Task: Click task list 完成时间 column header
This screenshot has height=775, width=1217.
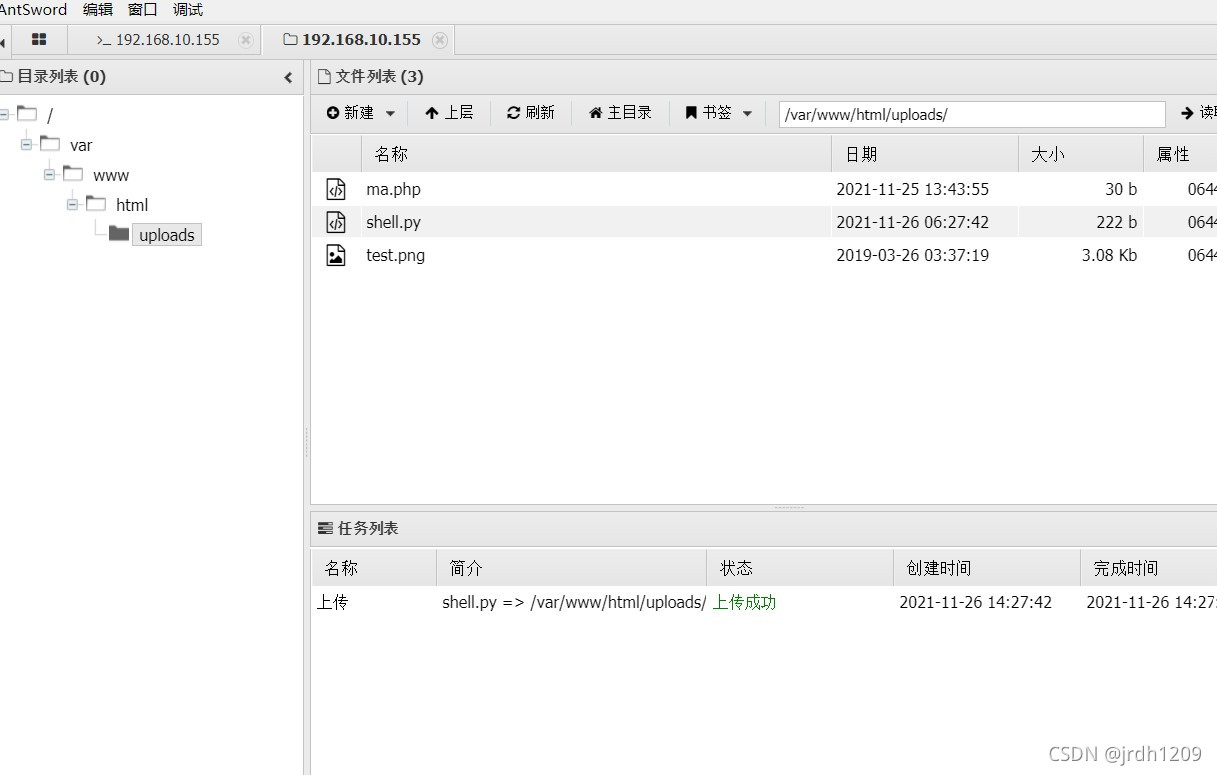Action: point(1148,568)
